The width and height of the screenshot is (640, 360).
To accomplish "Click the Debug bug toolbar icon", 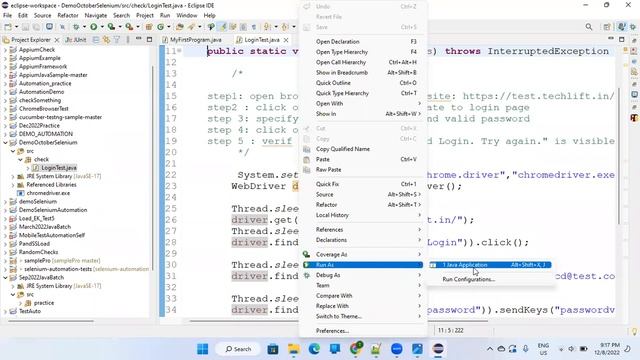I will [76, 27].
